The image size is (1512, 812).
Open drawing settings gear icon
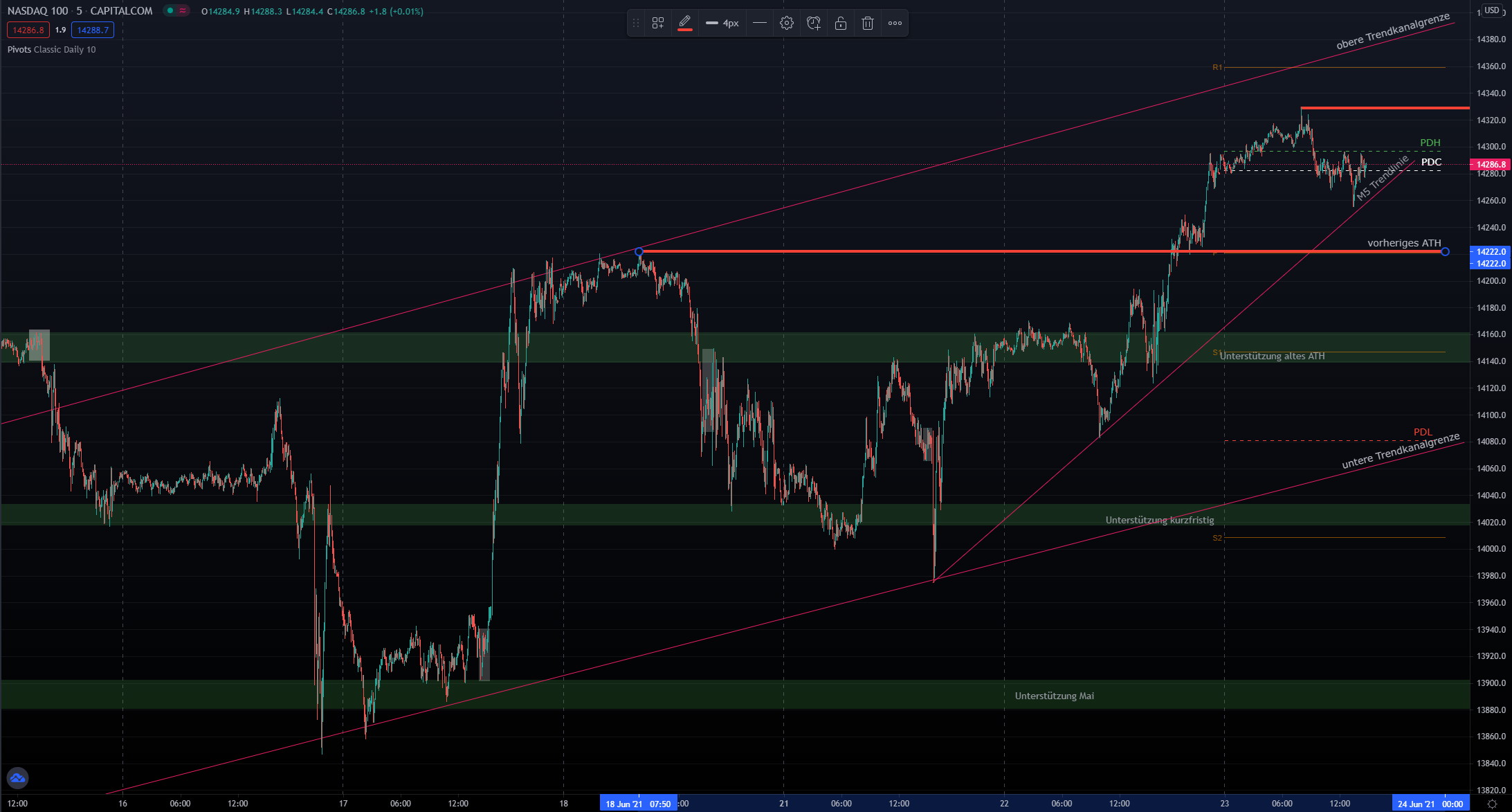787,24
